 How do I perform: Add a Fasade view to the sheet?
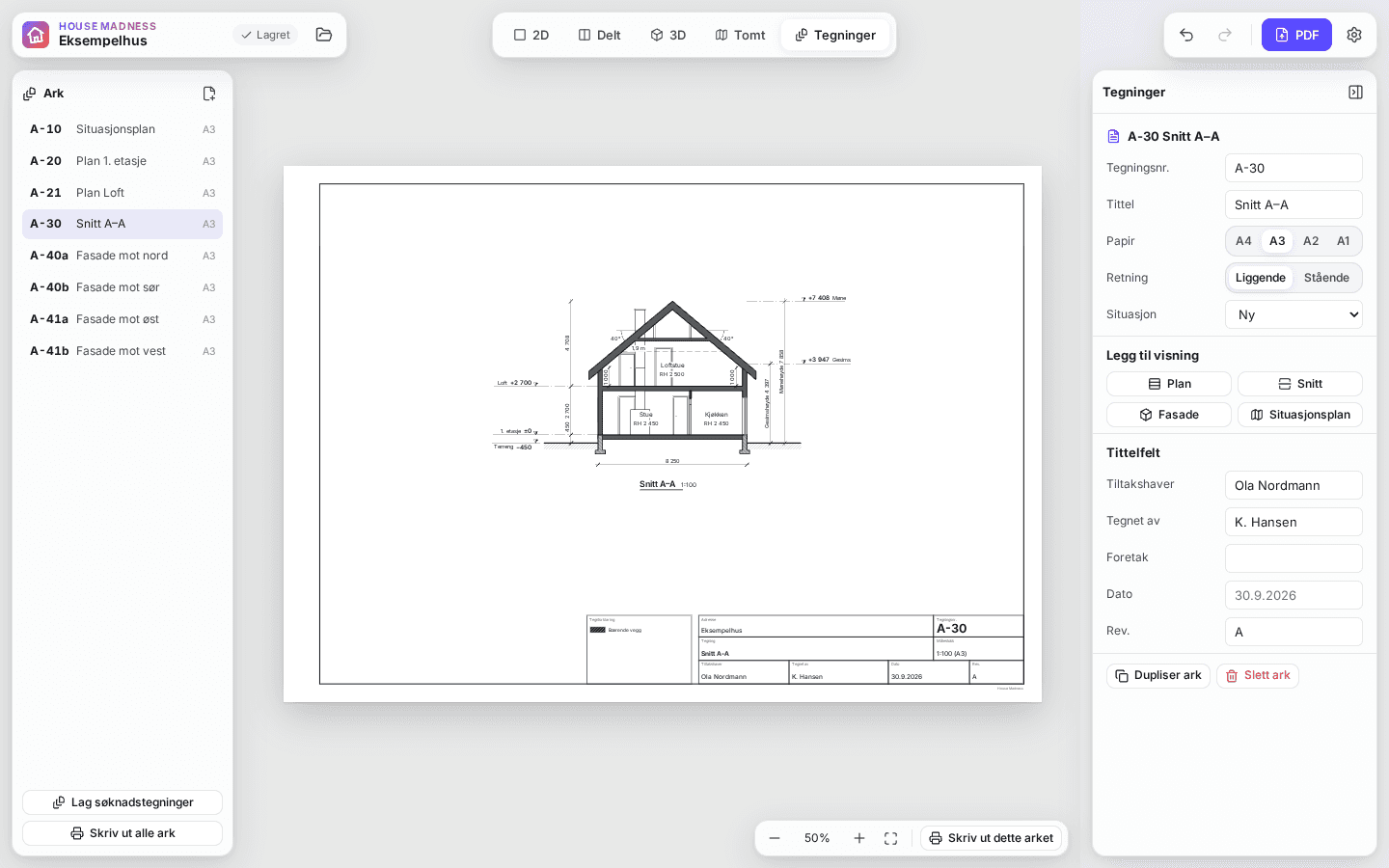tap(1169, 415)
